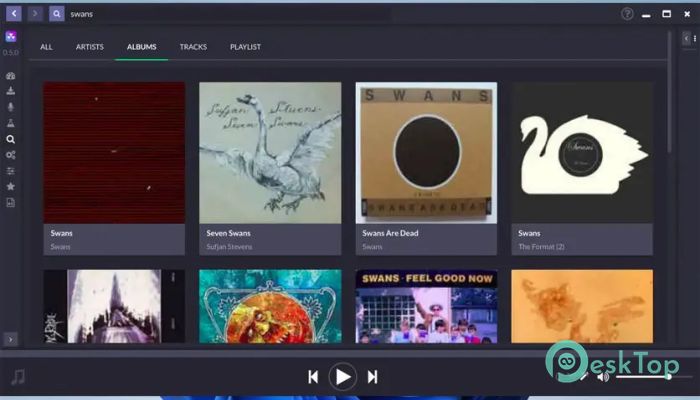This screenshot has height=400, width=700.
Task: Click the magnifier icon beside the search box
Action: [x=57, y=14]
